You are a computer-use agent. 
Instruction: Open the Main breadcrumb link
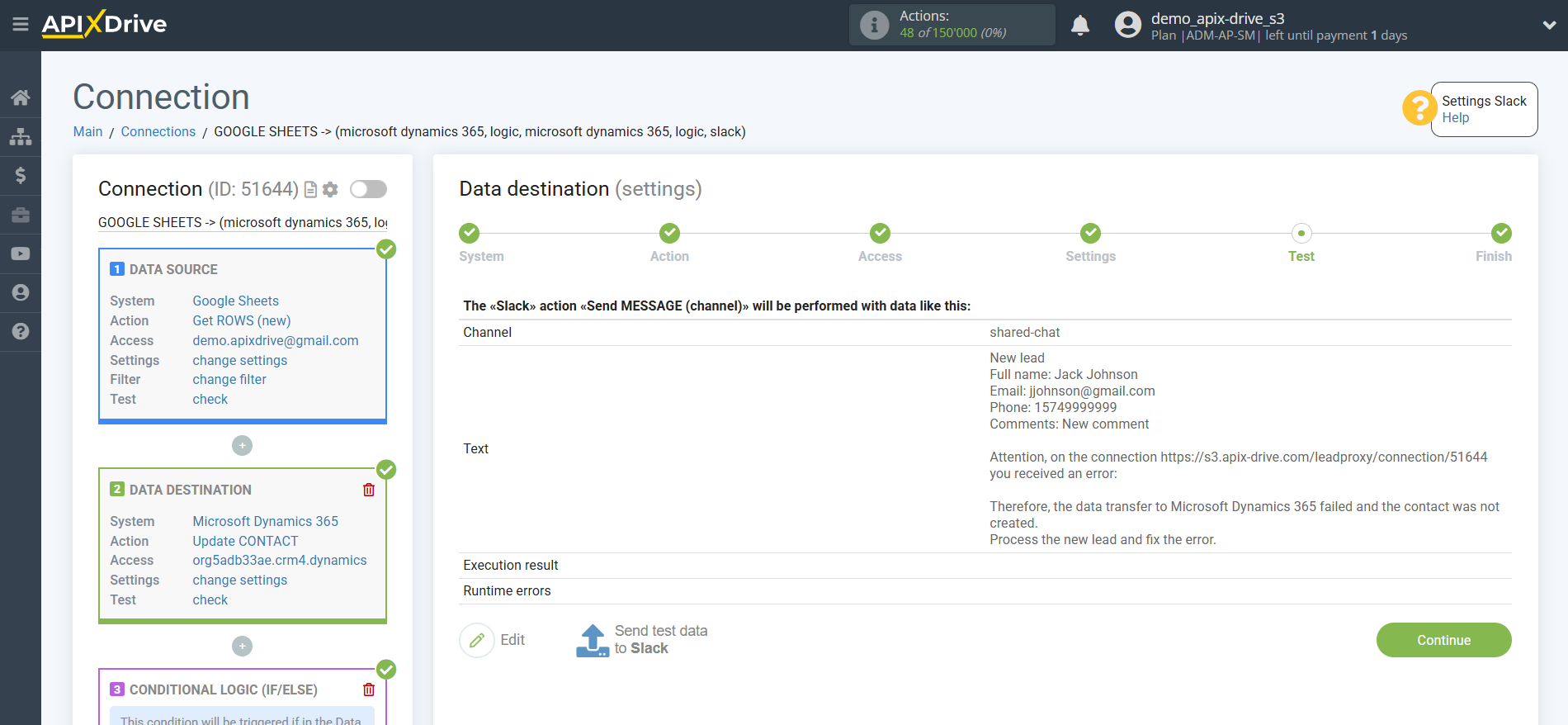pos(87,131)
